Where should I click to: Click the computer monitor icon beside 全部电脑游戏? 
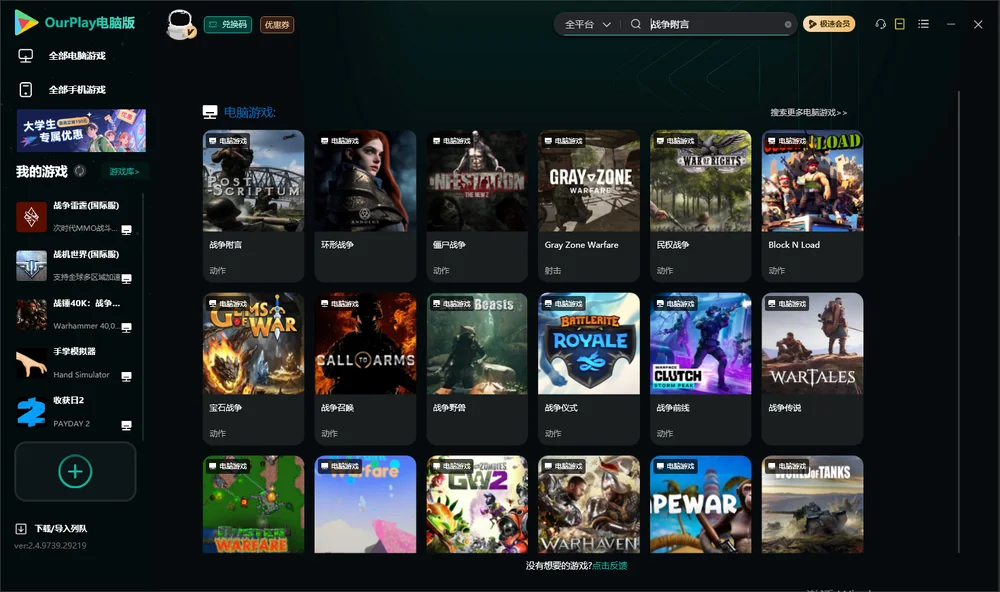26,56
